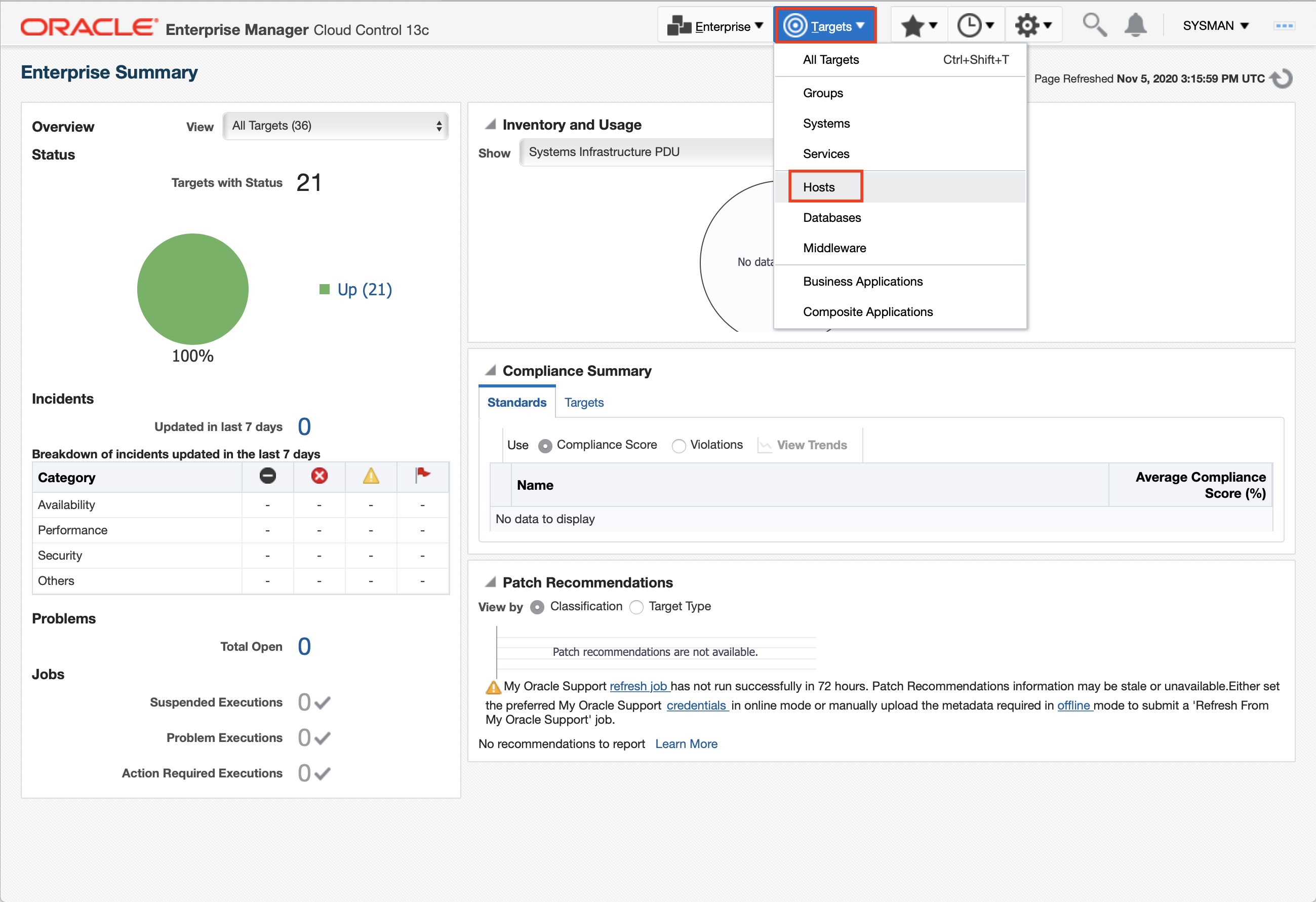The width and height of the screenshot is (1316, 902).
Task: Click the Others category row
Action: (x=241, y=581)
